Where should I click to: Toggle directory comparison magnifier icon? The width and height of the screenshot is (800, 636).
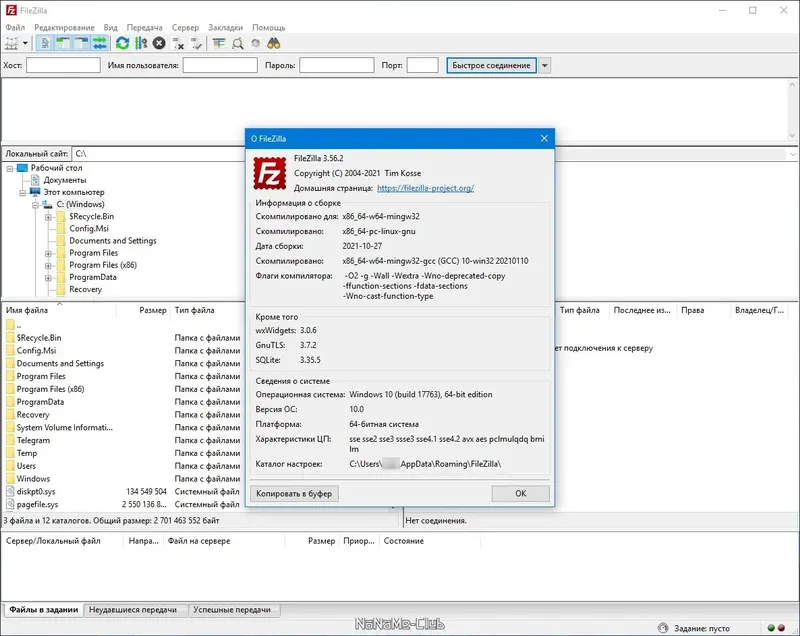tap(237, 44)
